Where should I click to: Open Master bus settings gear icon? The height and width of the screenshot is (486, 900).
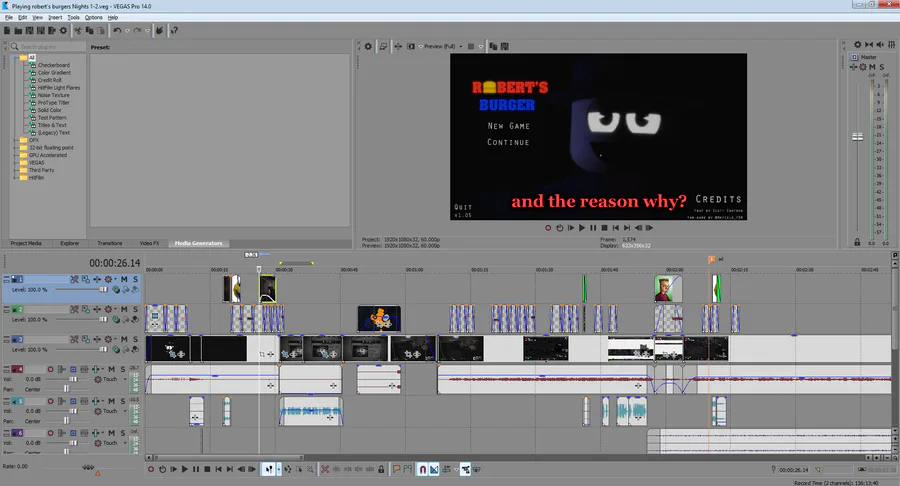point(858,44)
